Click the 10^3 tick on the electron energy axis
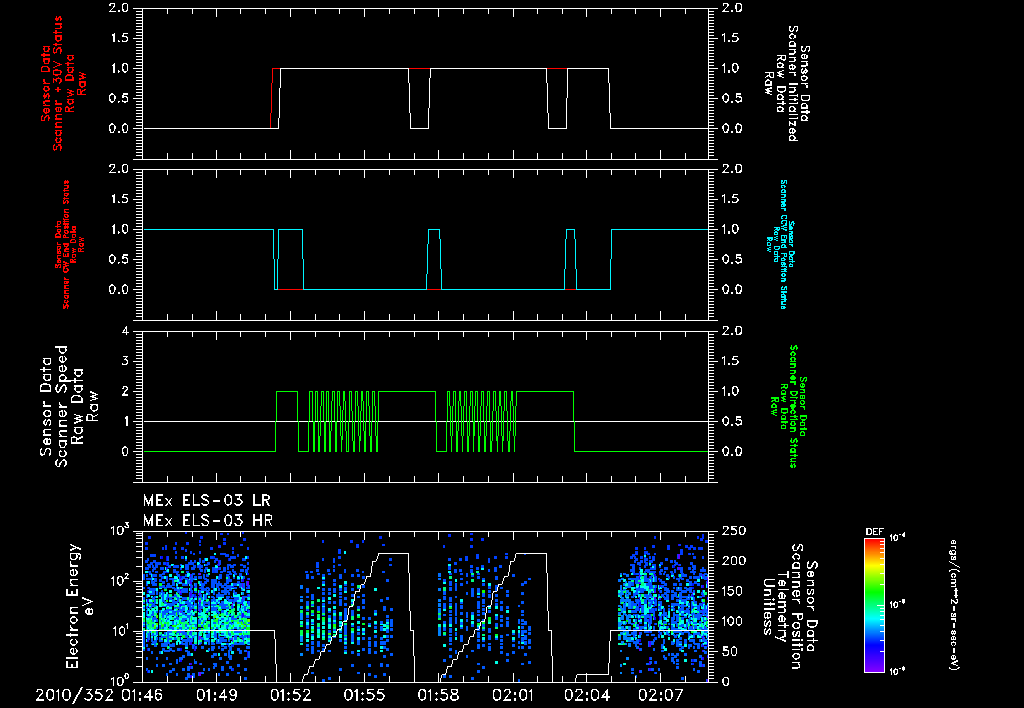This screenshot has width=1024, height=708. click(x=119, y=530)
